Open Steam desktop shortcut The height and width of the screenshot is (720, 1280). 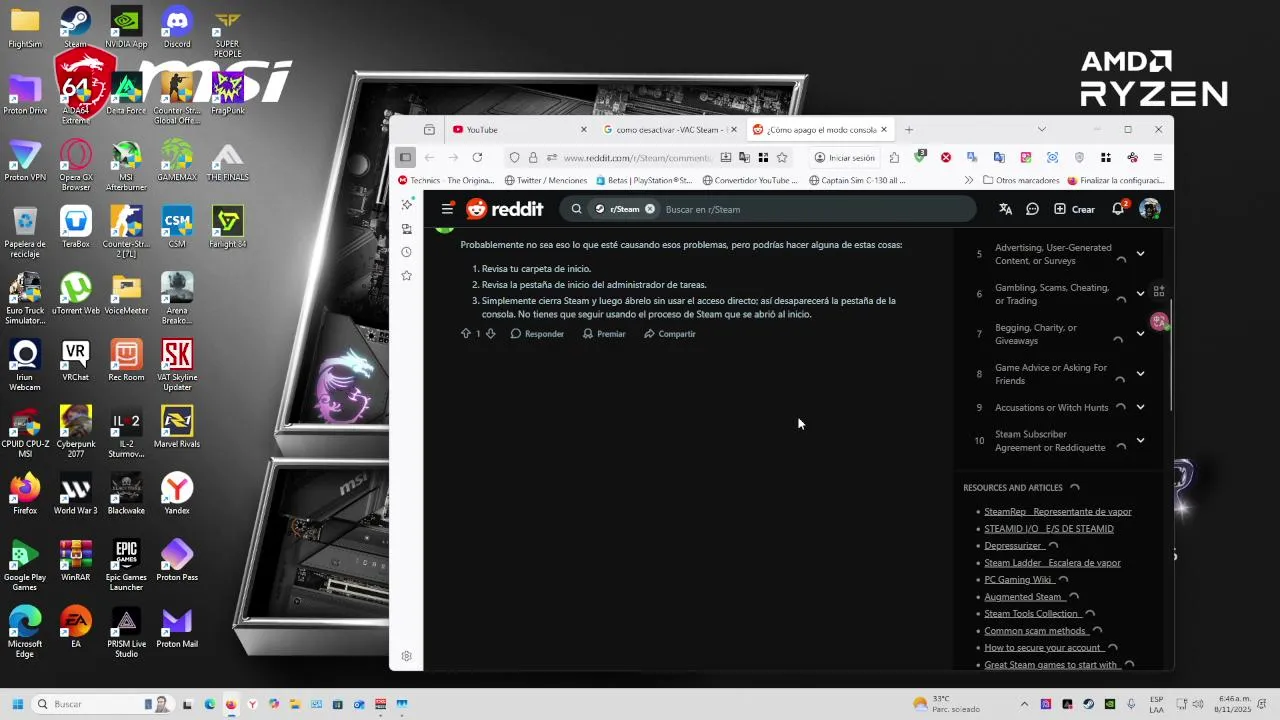point(75,27)
